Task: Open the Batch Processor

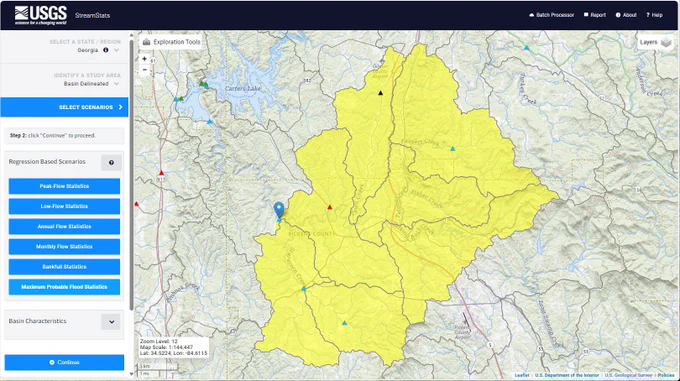Action: coord(551,15)
